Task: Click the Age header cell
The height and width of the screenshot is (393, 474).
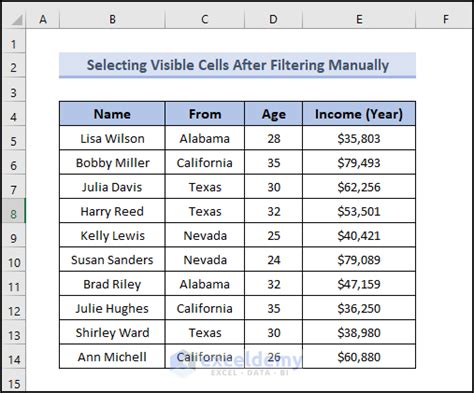Action: point(273,114)
